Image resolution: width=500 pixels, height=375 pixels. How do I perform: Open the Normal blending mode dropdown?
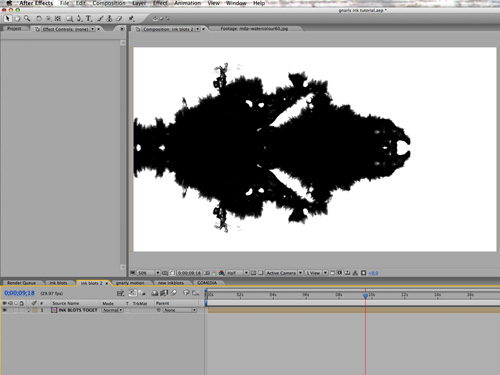(112, 310)
